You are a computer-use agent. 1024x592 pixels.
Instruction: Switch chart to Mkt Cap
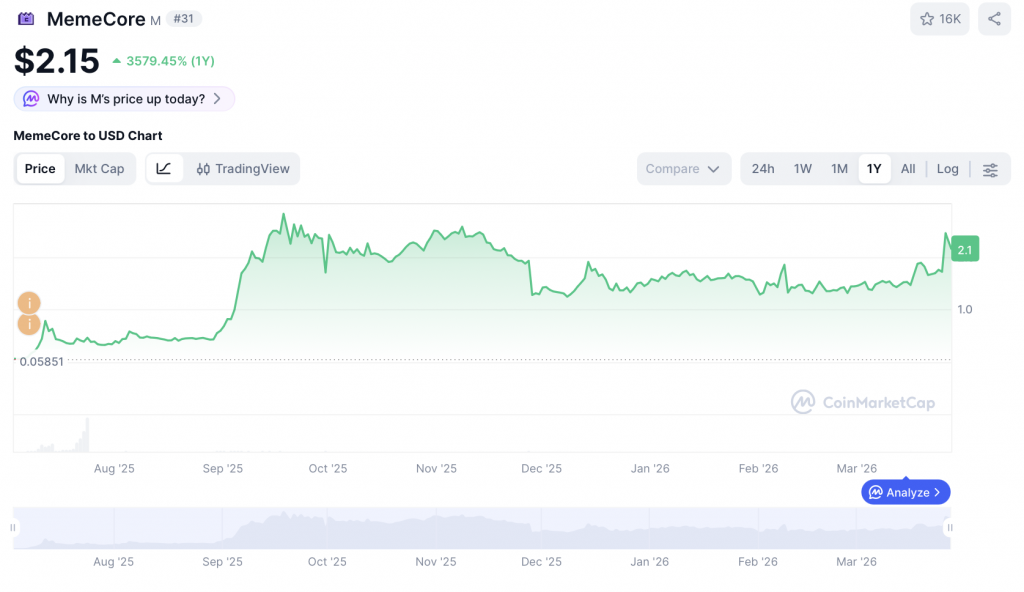point(99,169)
